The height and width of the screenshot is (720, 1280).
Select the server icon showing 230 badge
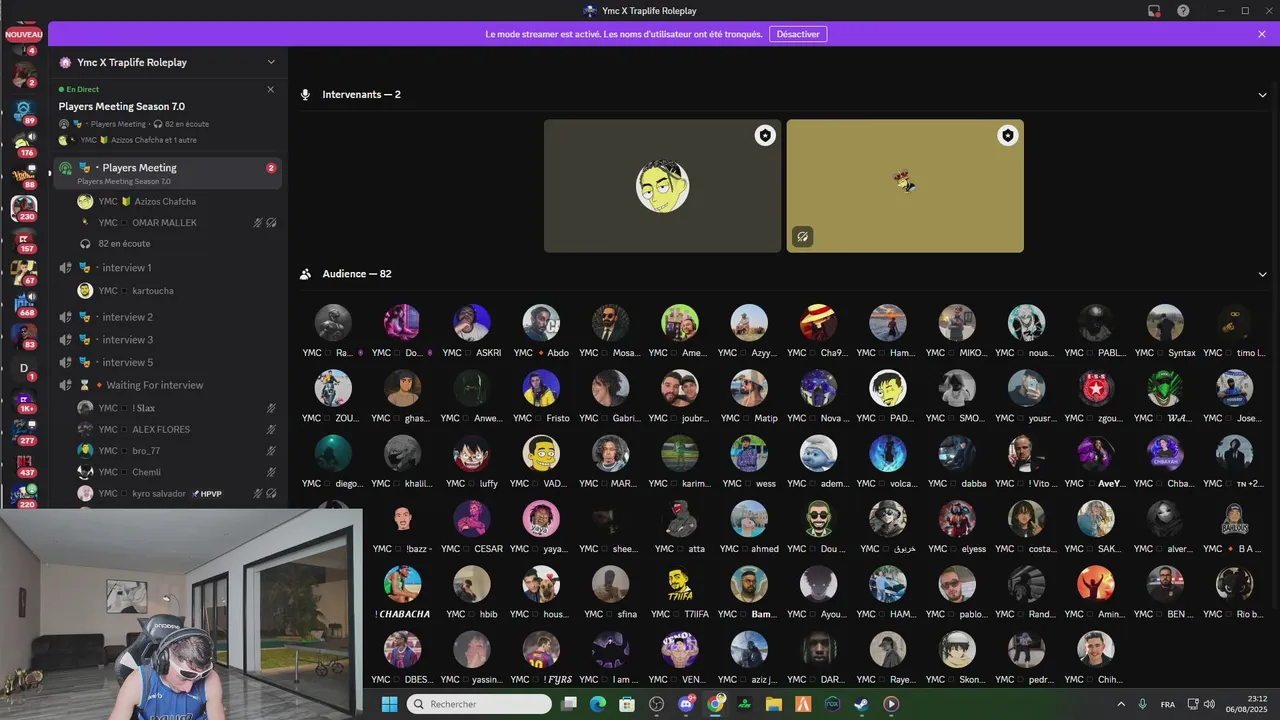23,208
